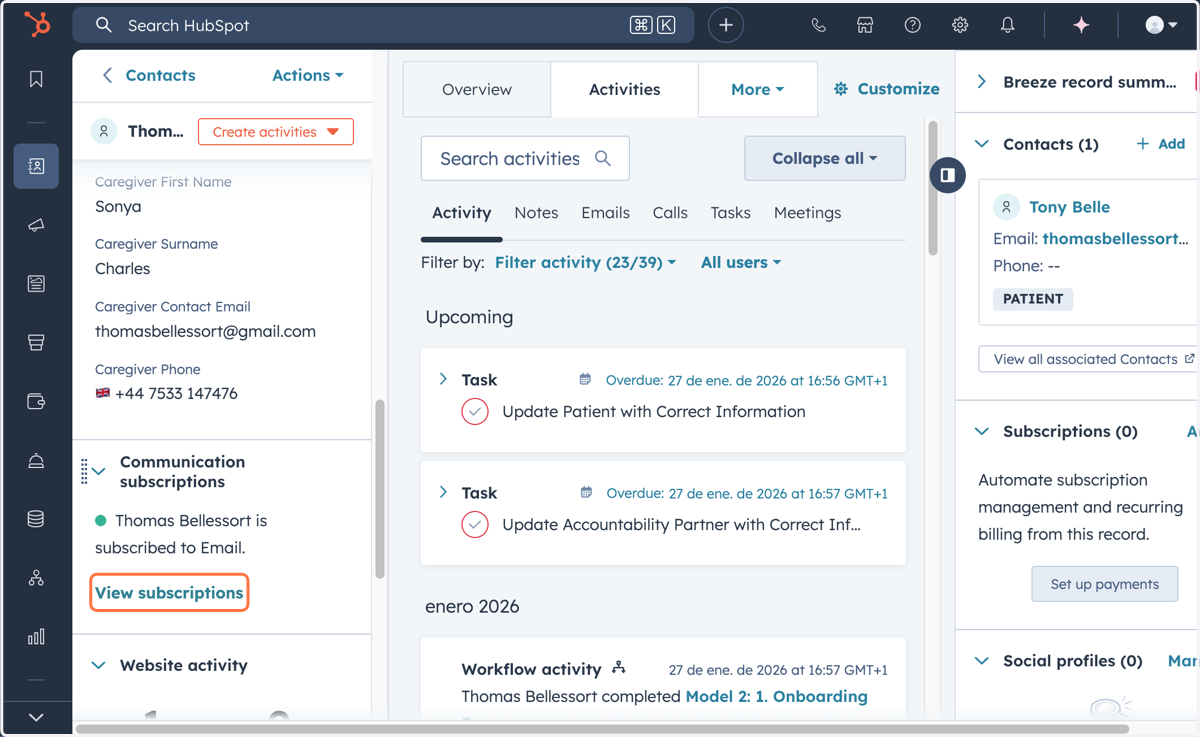The width and height of the screenshot is (1200, 737).
Task: Open the Settings gear icon
Action: pos(960,25)
